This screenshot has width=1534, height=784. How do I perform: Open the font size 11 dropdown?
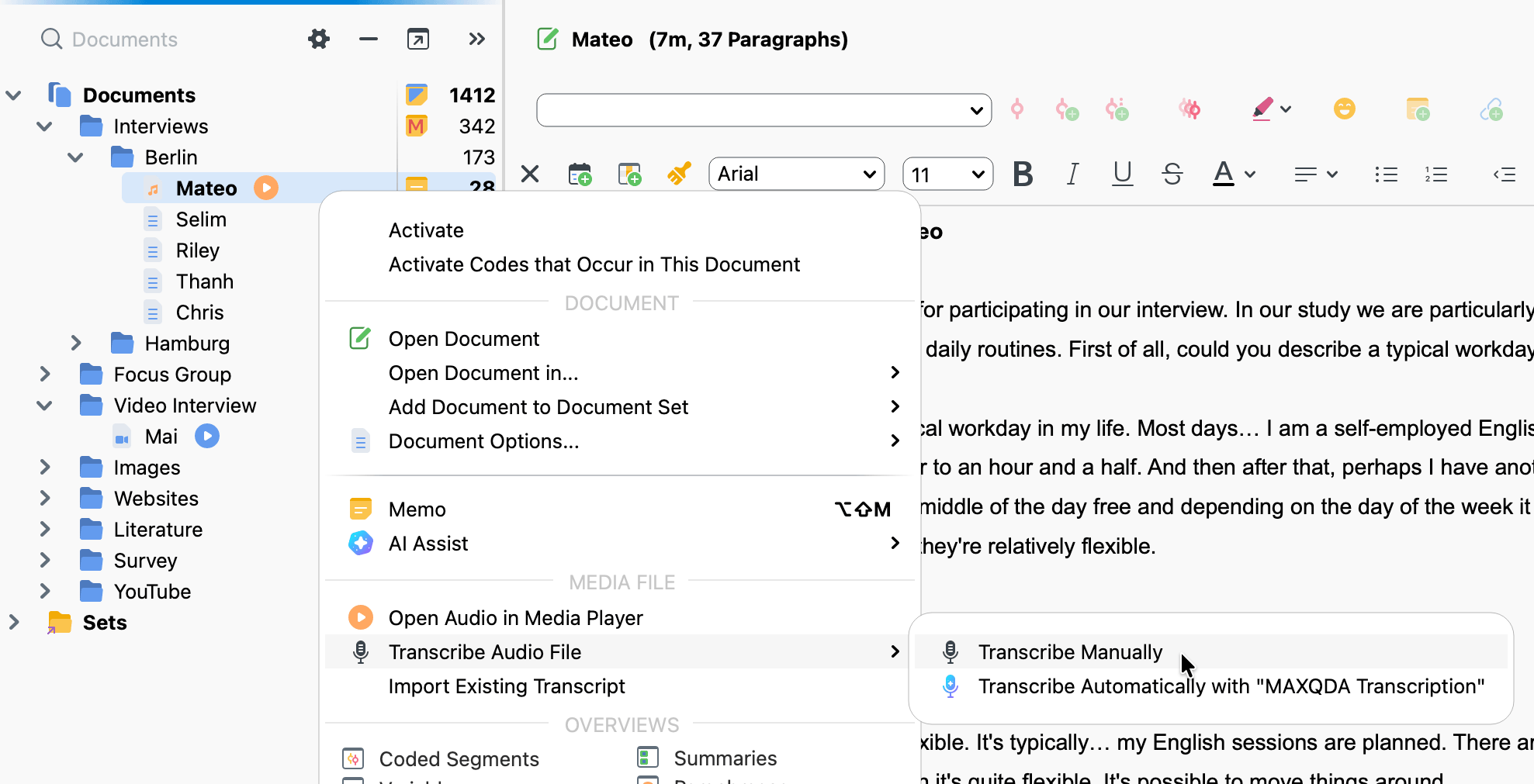947,174
